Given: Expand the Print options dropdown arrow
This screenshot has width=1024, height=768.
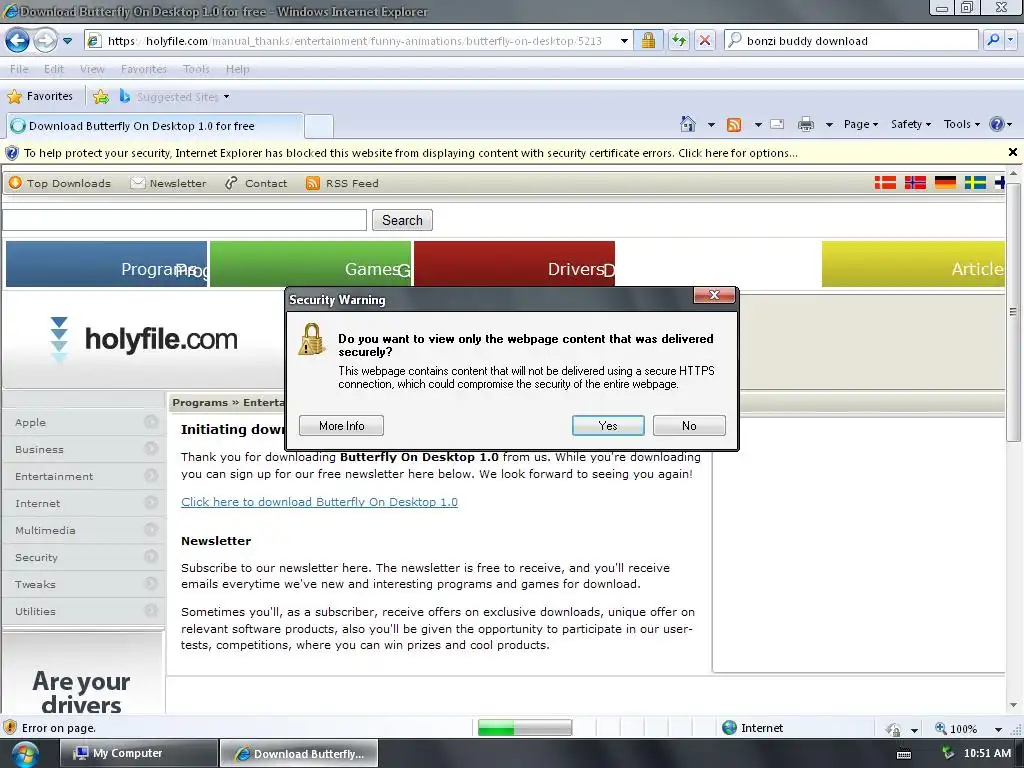Looking at the screenshot, I should click(x=829, y=124).
